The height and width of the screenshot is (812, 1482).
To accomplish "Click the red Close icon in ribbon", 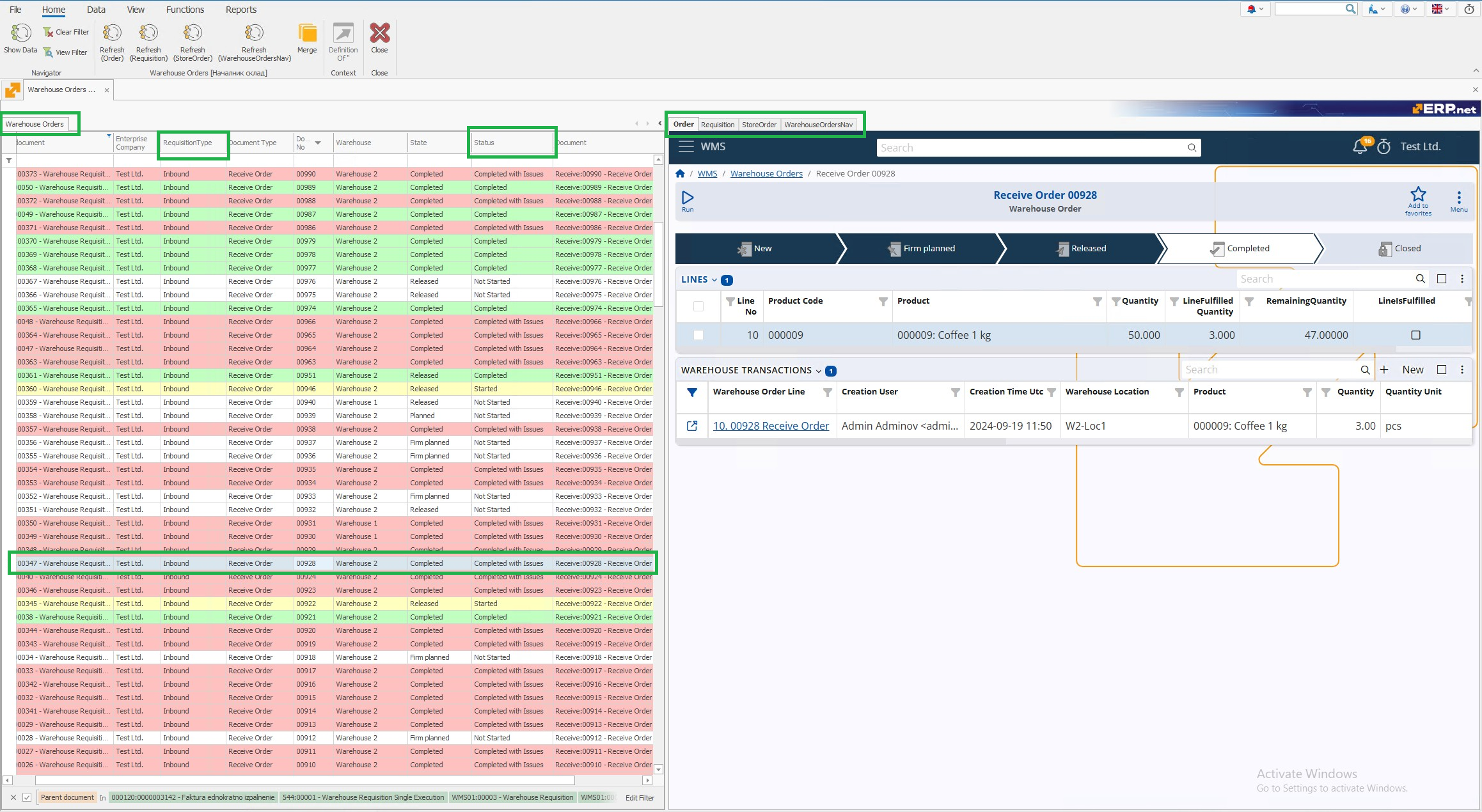I will pos(379,33).
